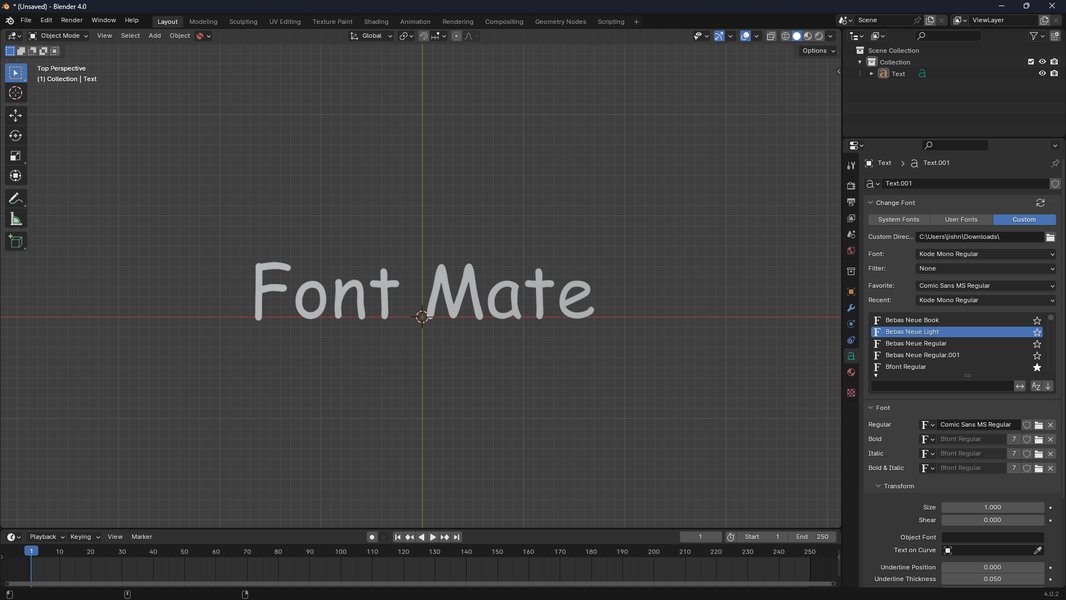
Task: Open the Object properties tab
Action: pos(851,292)
